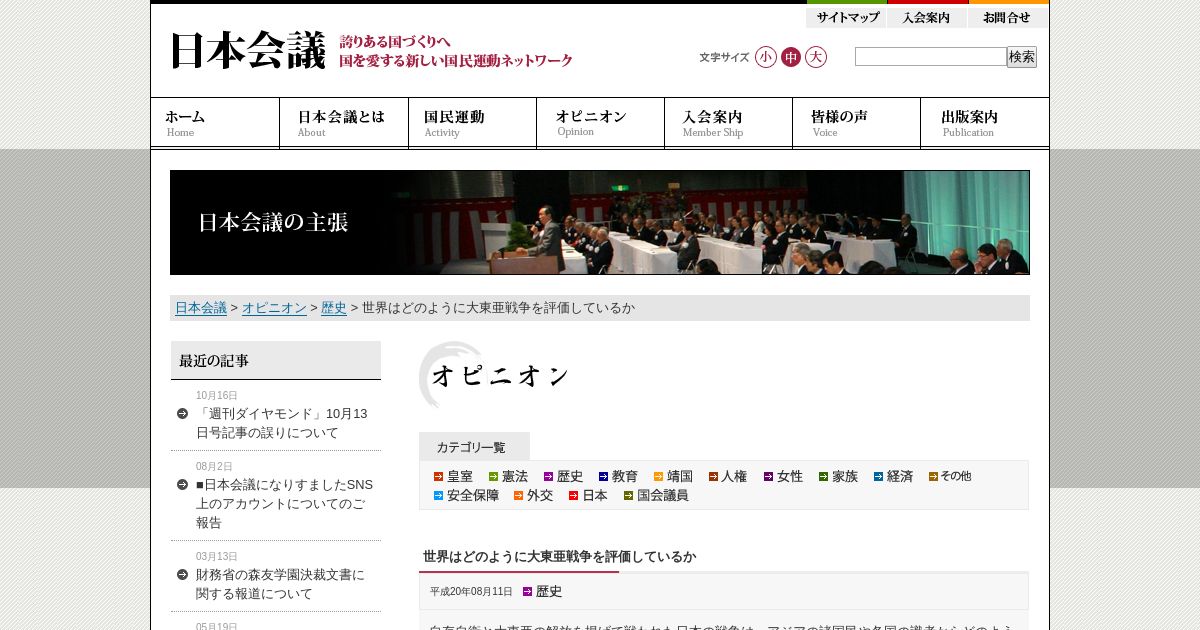The width and height of the screenshot is (1200, 630).
Task: Click the article date 平成20年08月11日
Action: 471,592
